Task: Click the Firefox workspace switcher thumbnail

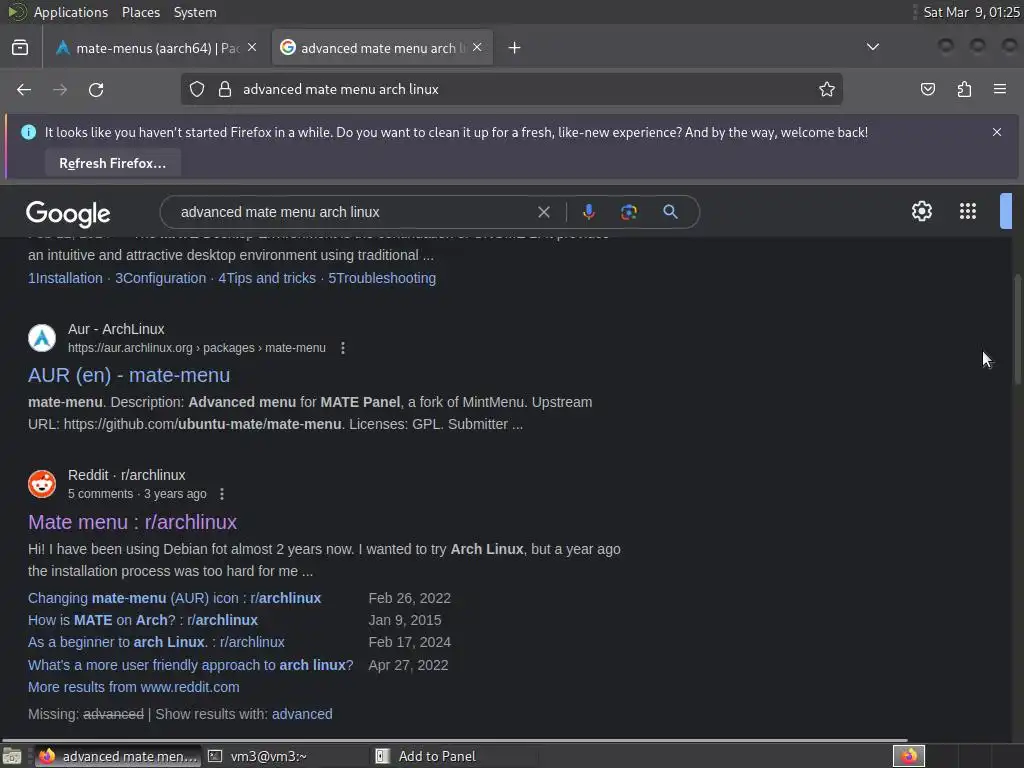Action: 908,756
